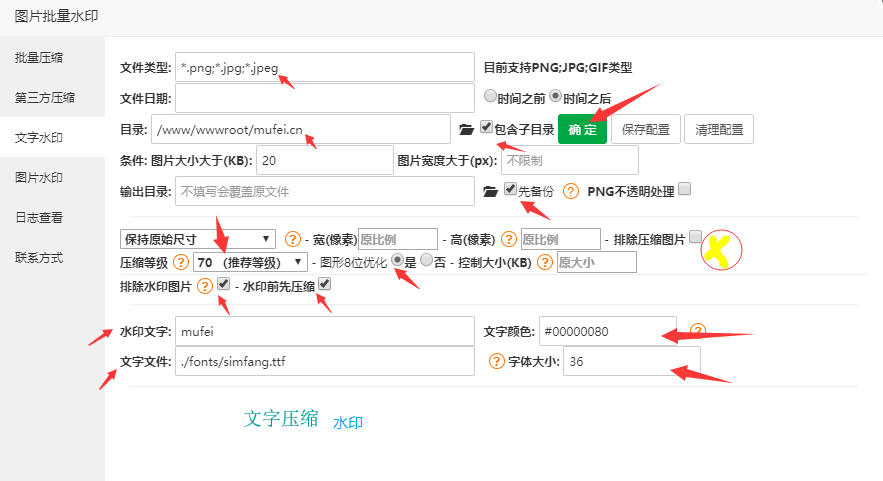Click the 文字颜色 #00000080 color field
The height and width of the screenshot is (481, 883).
[x=607, y=331]
